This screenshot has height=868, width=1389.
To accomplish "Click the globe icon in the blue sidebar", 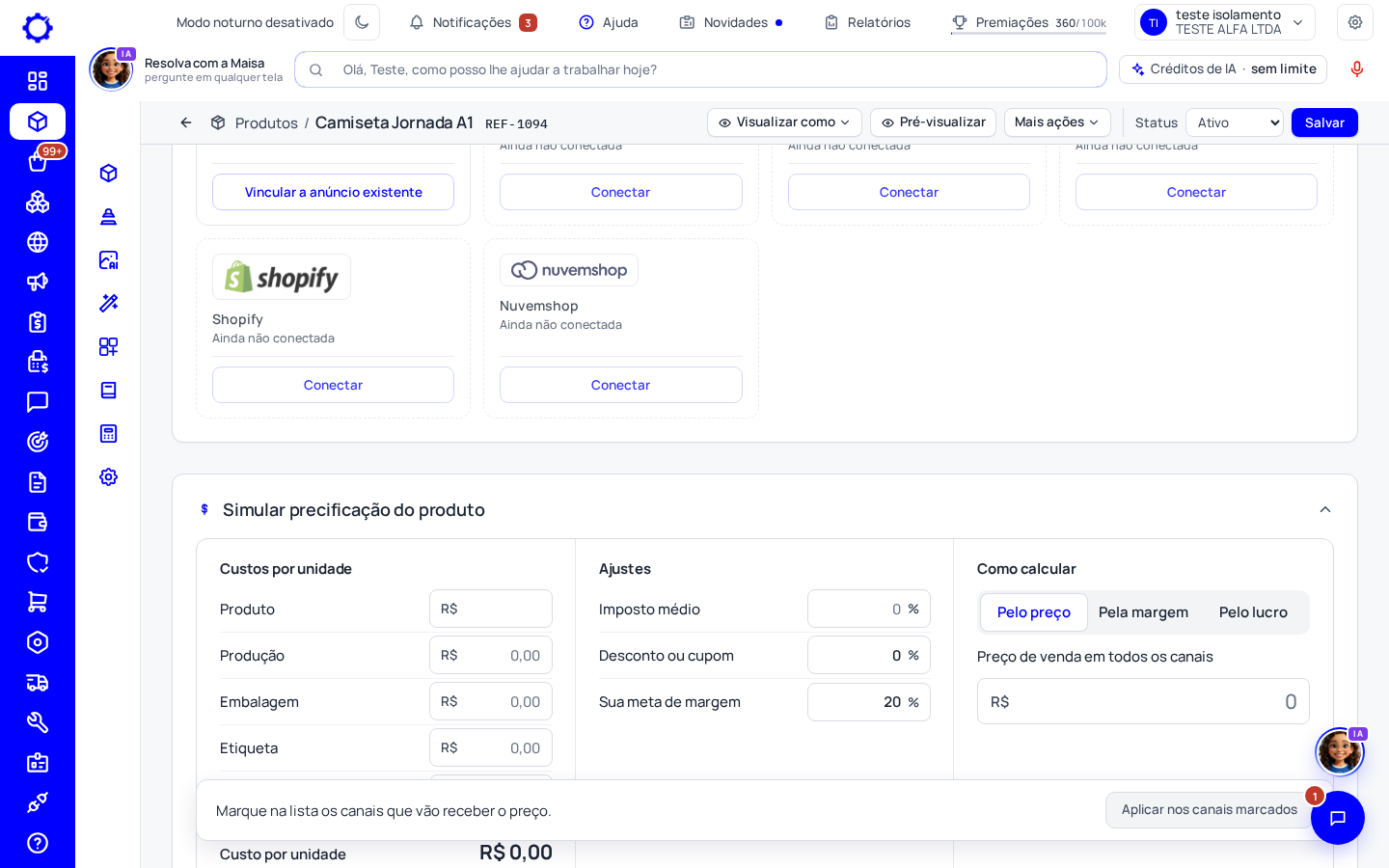I will [38, 242].
